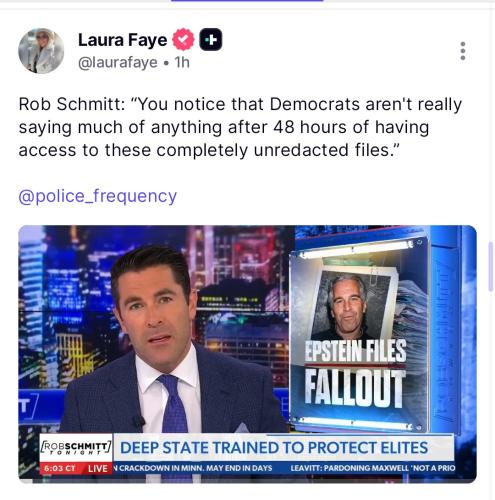Screen dimensions: 495x500
Task: Click the pink verified checkmark badge
Action: [x=183, y=40]
